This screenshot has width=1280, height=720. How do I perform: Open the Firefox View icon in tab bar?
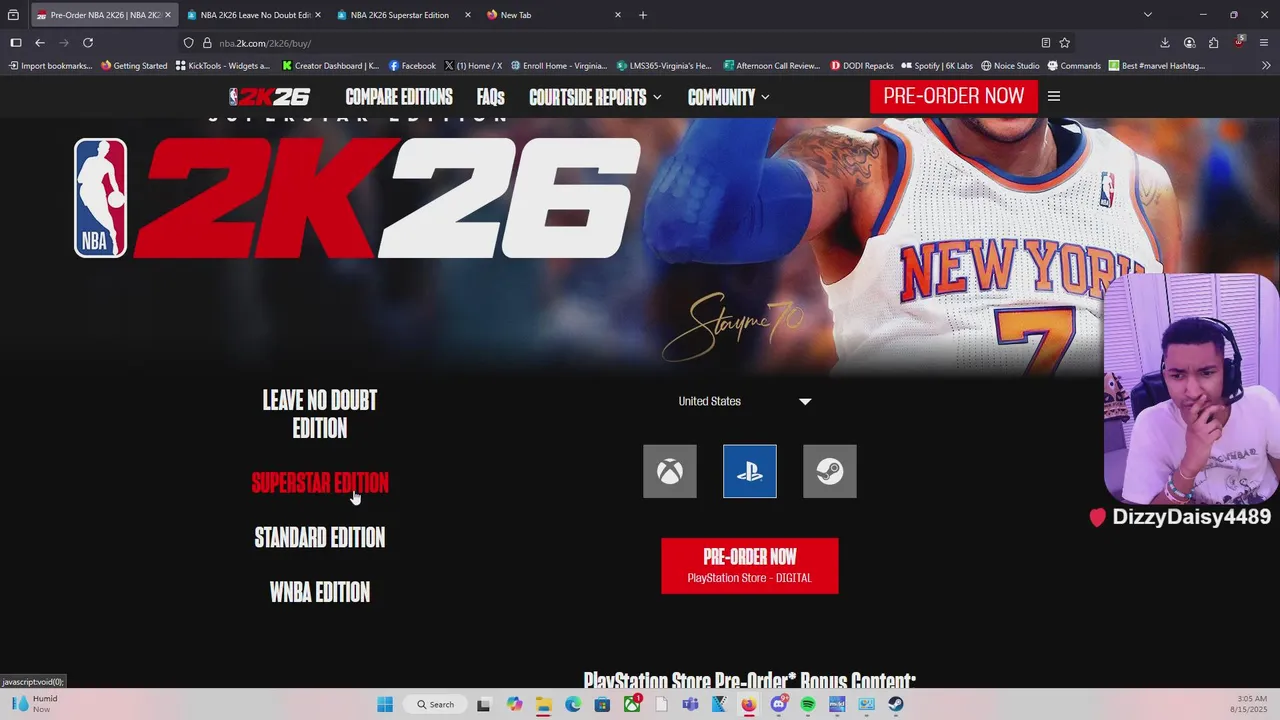[13, 15]
